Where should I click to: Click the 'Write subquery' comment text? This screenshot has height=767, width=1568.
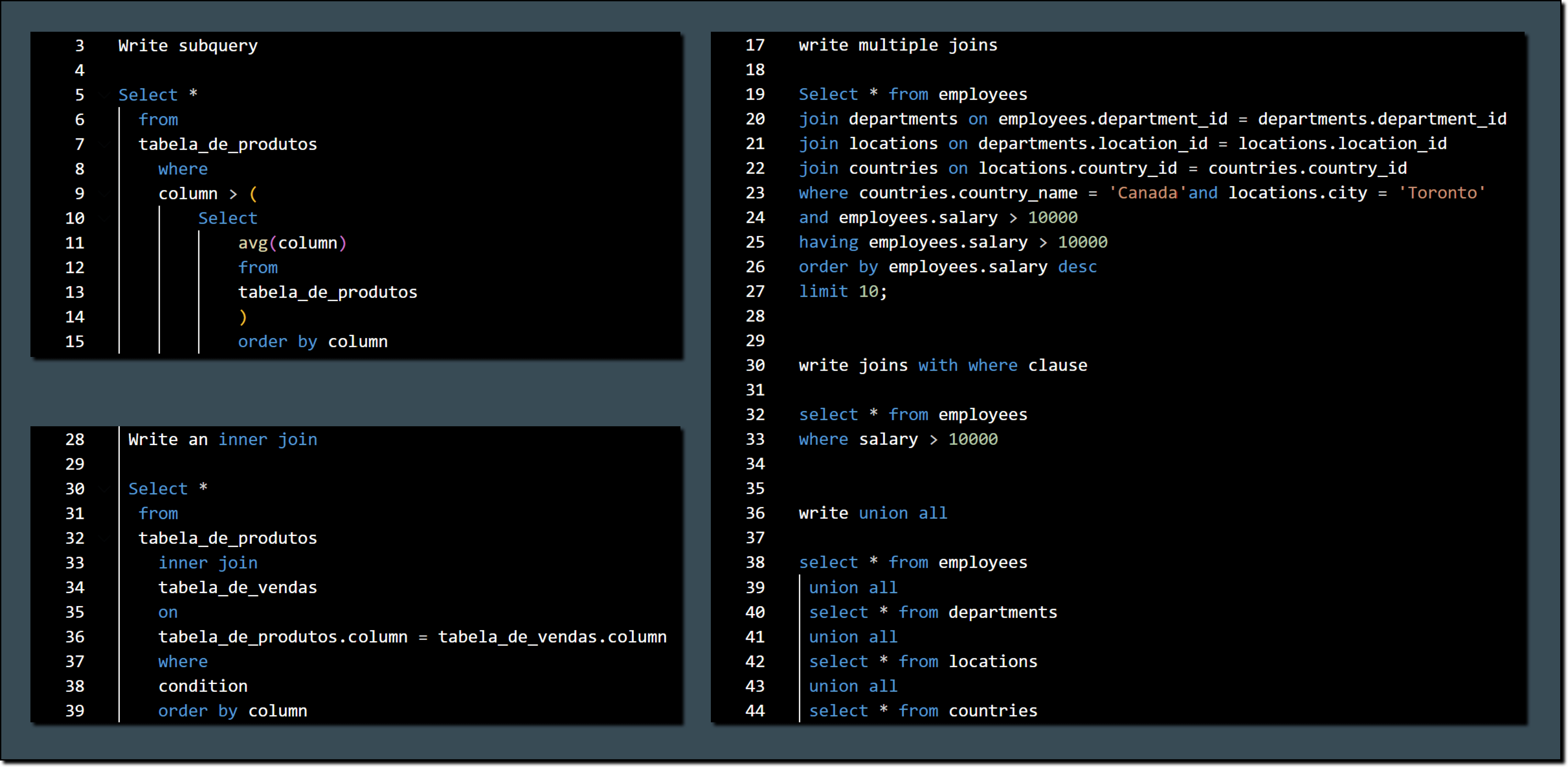click(187, 45)
